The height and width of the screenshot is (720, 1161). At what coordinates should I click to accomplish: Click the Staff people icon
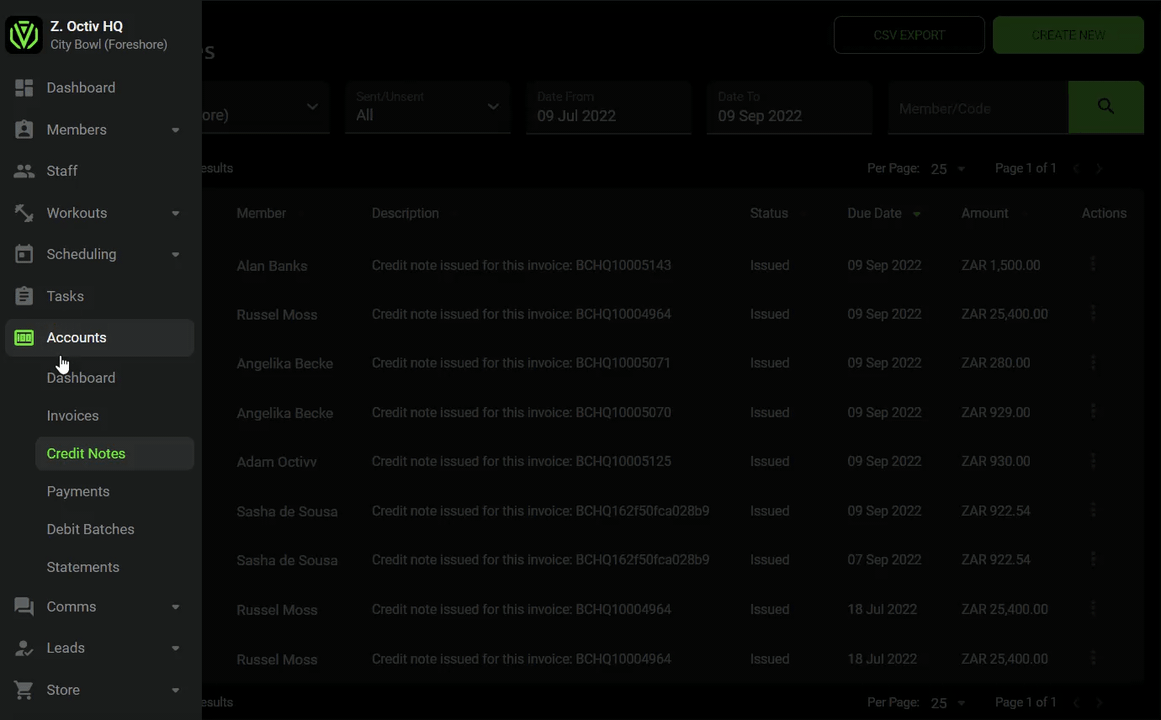pyautogui.click(x=24, y=171)
